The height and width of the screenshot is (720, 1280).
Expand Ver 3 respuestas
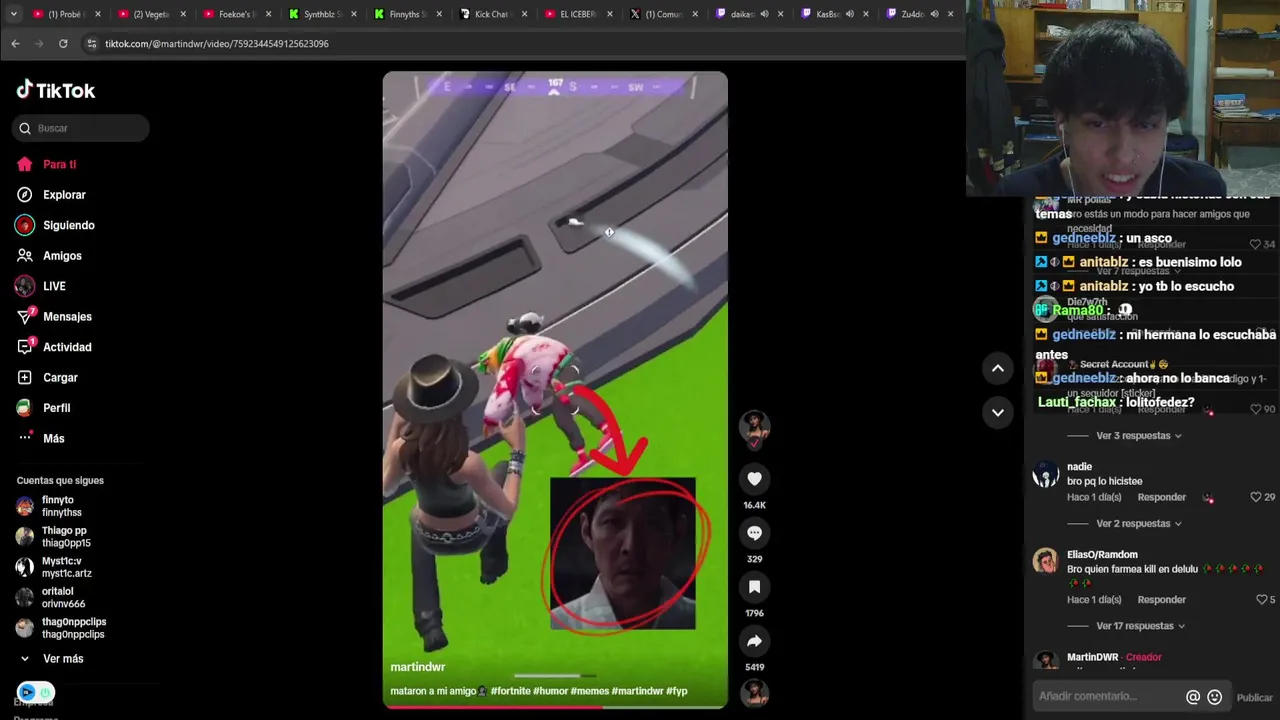point(1139,436)
